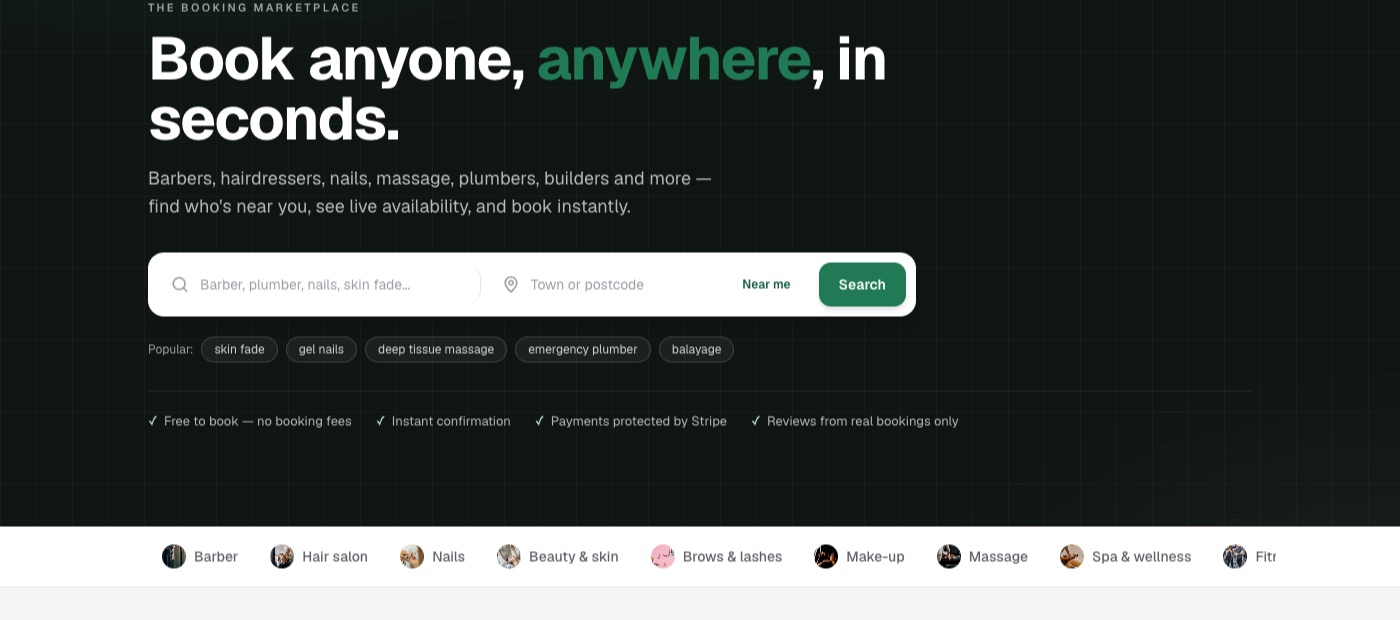Click the Massage category thumbnail icon
Image resolution: width=1400 pixels, height=620 pixels.
[x=949, y=556]
